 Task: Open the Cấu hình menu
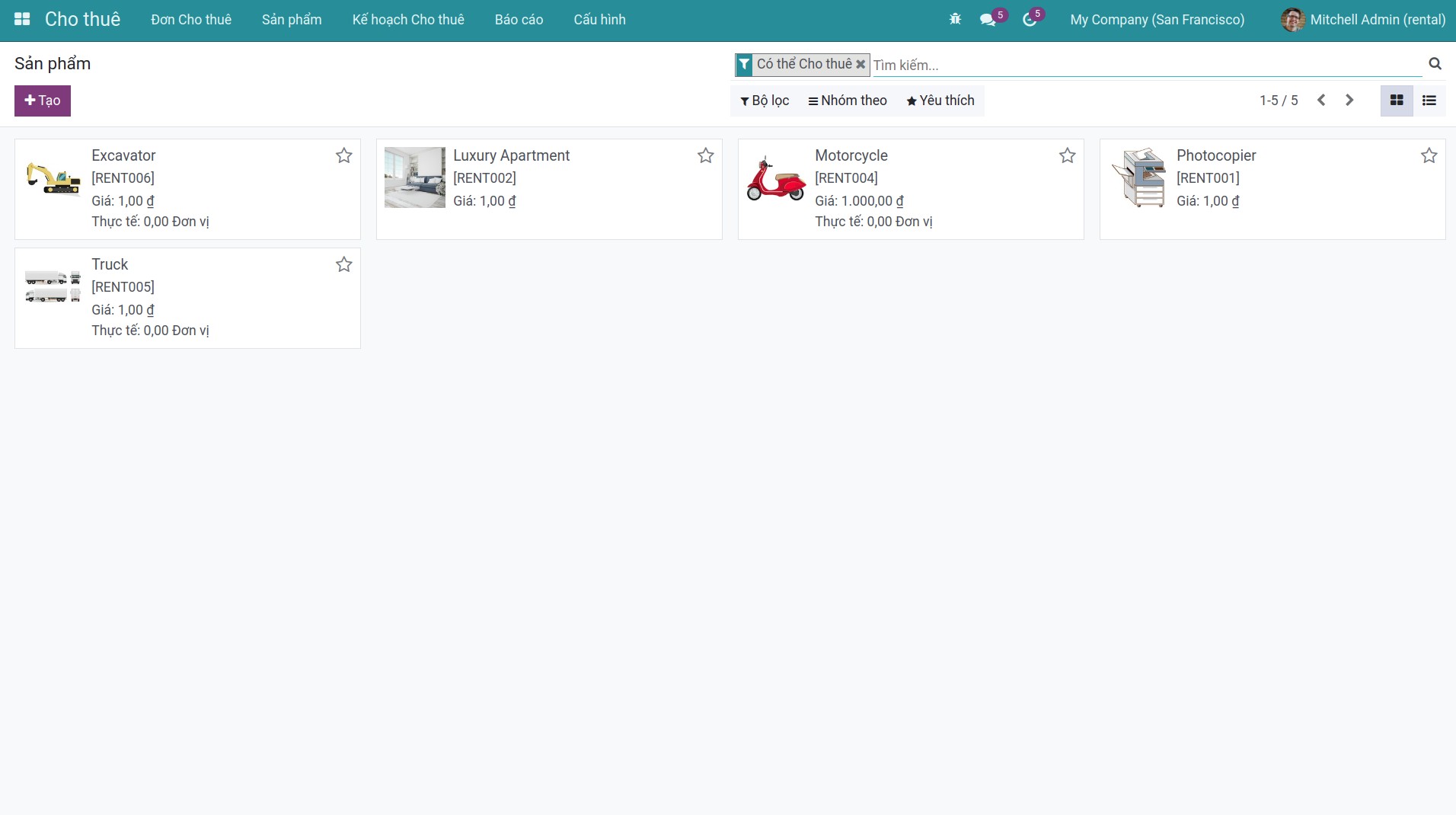coord(599,20)
